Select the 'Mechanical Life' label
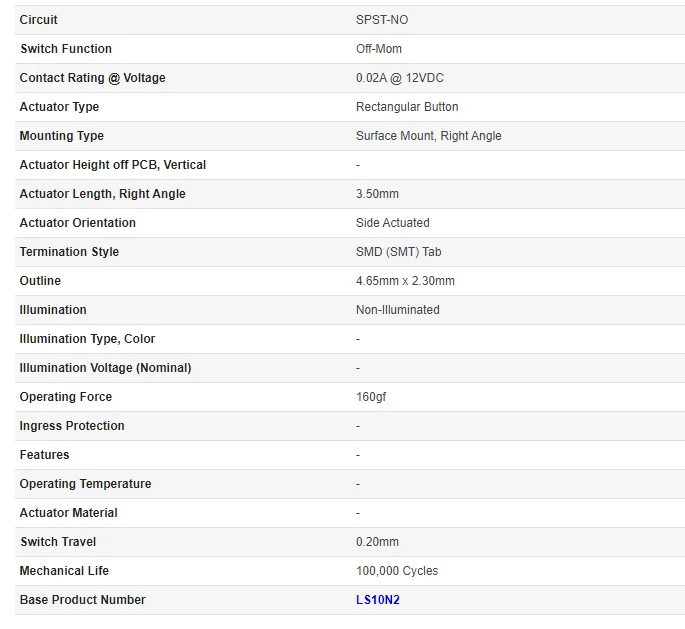685x629 pixels. pyautogui.click(x=64, y=571)
